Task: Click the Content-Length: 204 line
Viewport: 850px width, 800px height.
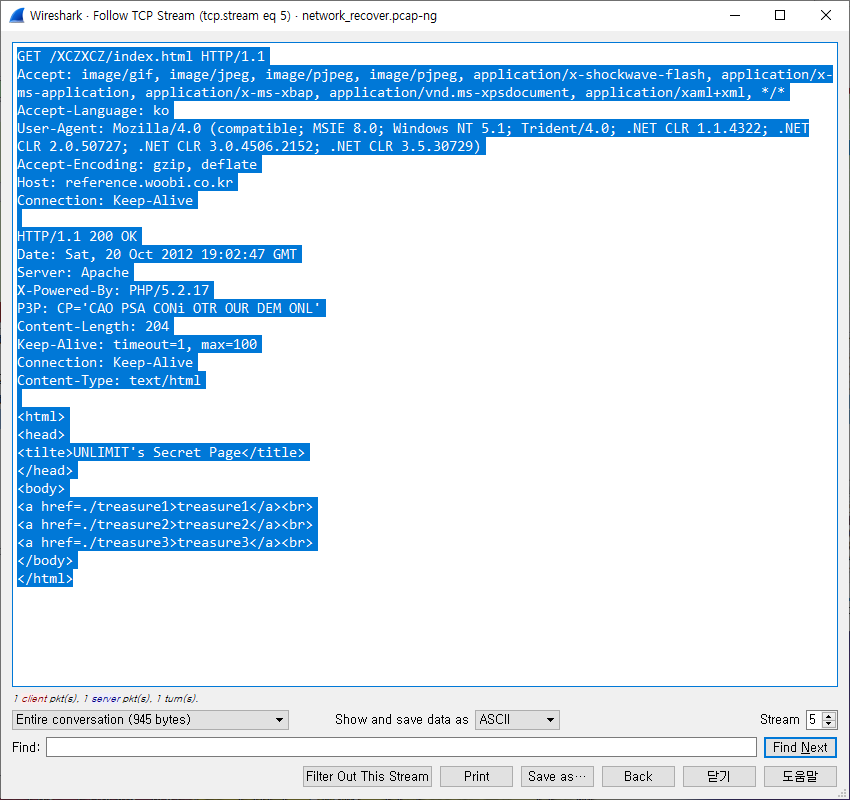Action: (93, 326)
